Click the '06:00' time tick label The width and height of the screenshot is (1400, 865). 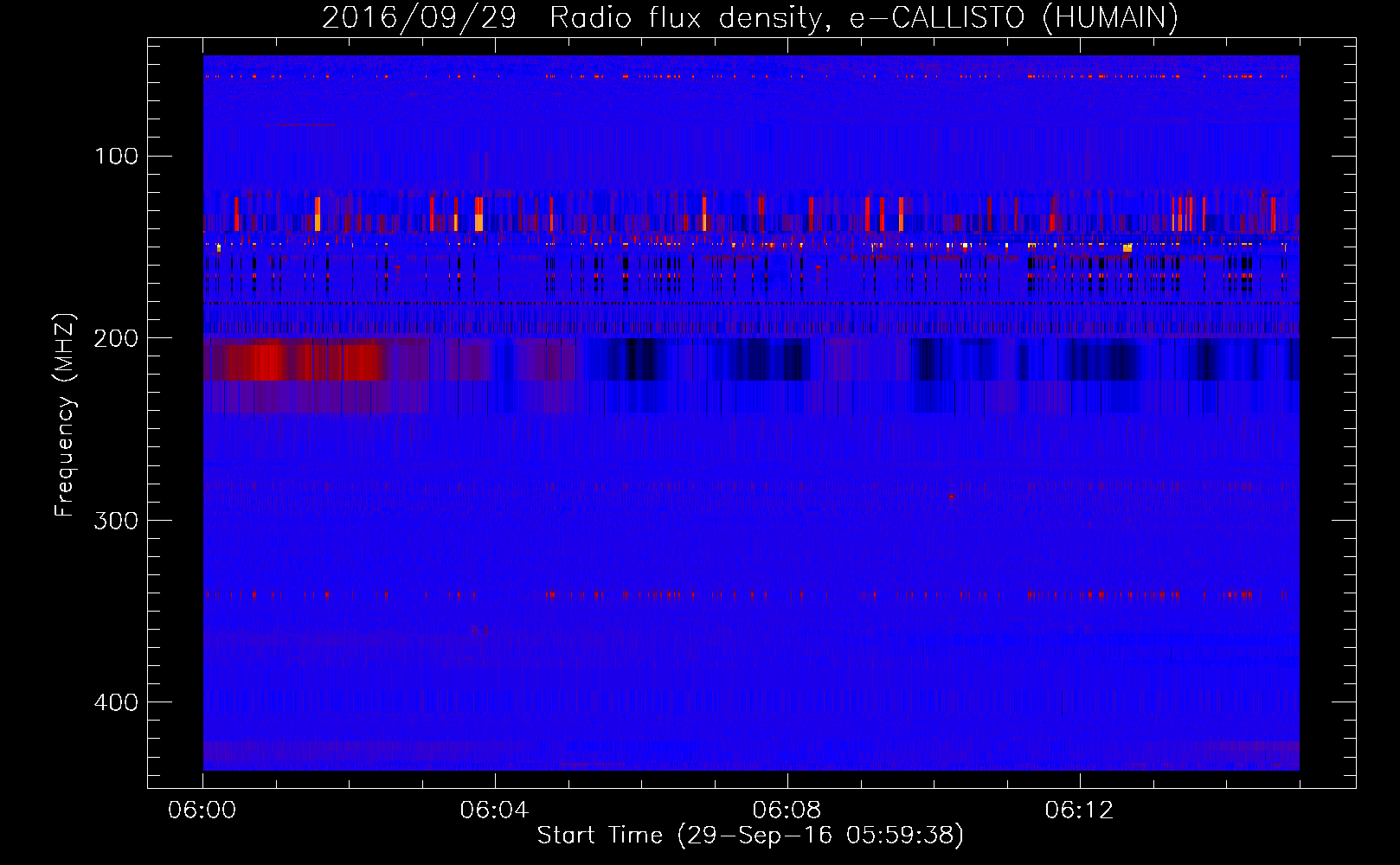click(202, 810)
